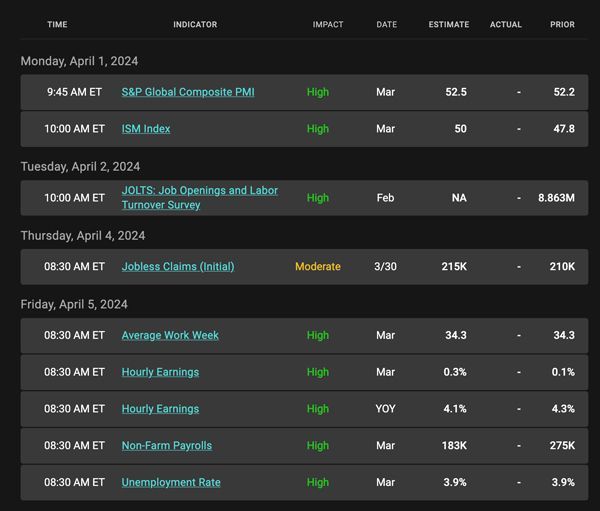Click the ESTIMATE column header
The image size is (600, 511).
pyautogui.click(x=449, y=24)
